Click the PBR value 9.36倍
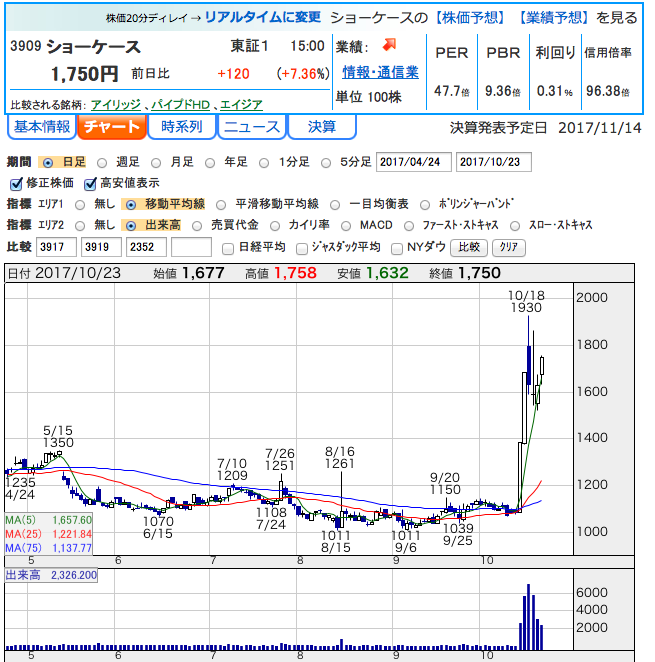Image resolution: width=655 pixels, height=662 pixels. click(x=503, y=91)
